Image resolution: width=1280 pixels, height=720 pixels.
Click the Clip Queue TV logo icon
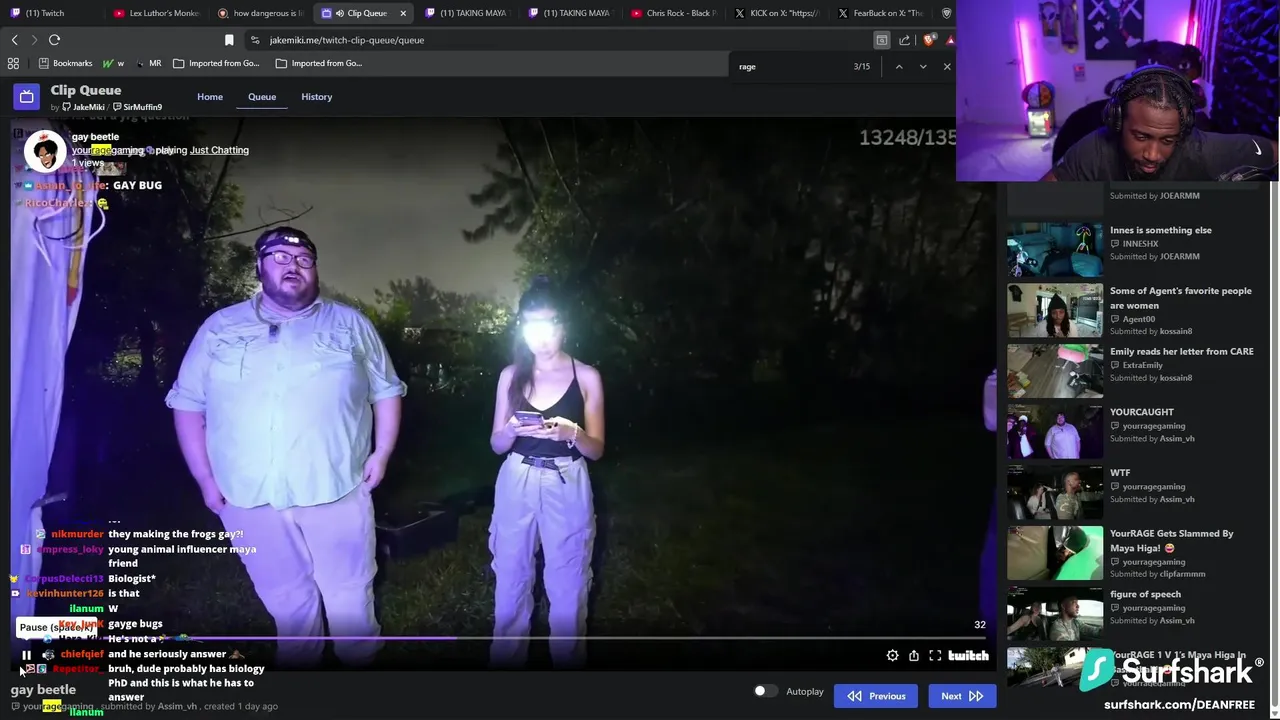(x=27, y=97)
